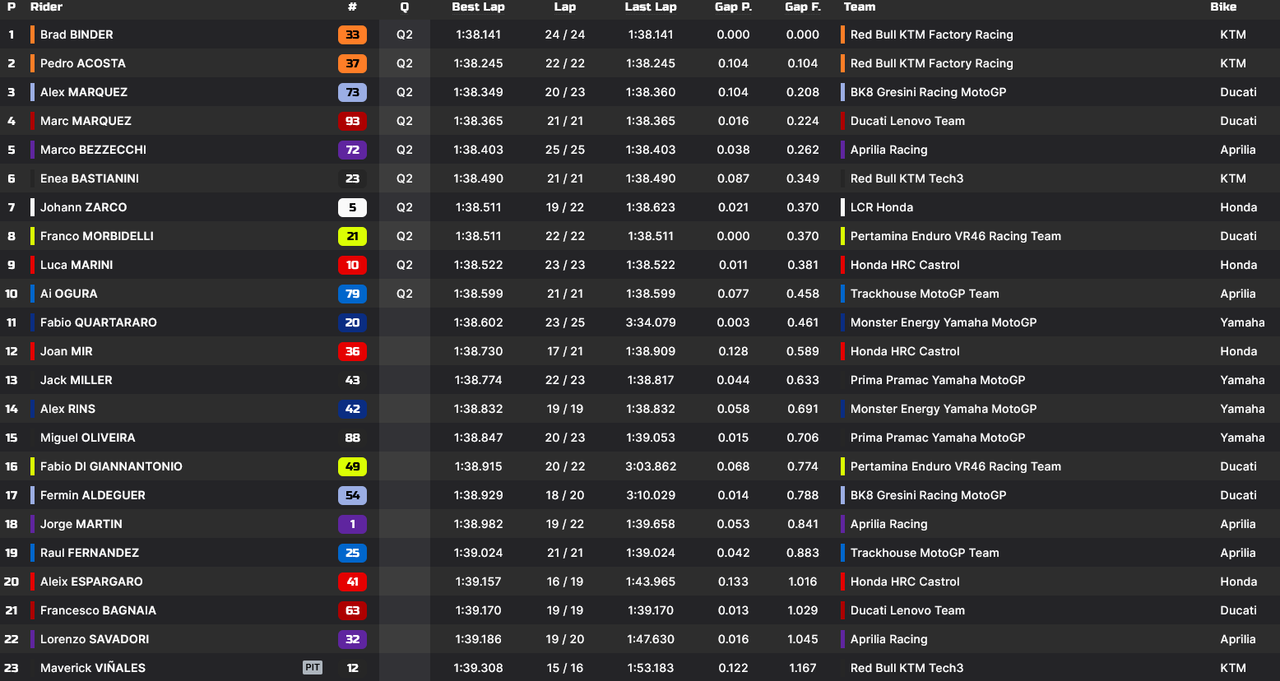This screenshot has width=1280, height=681.
Task: Select rider name Marc MARQUEZ
Action: 86,121
